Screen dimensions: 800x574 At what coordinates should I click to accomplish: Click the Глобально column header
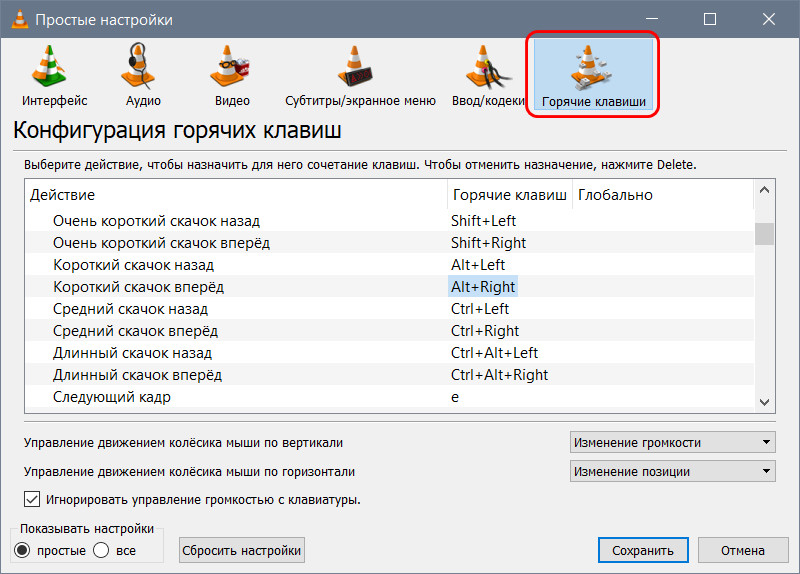point(663,195)
